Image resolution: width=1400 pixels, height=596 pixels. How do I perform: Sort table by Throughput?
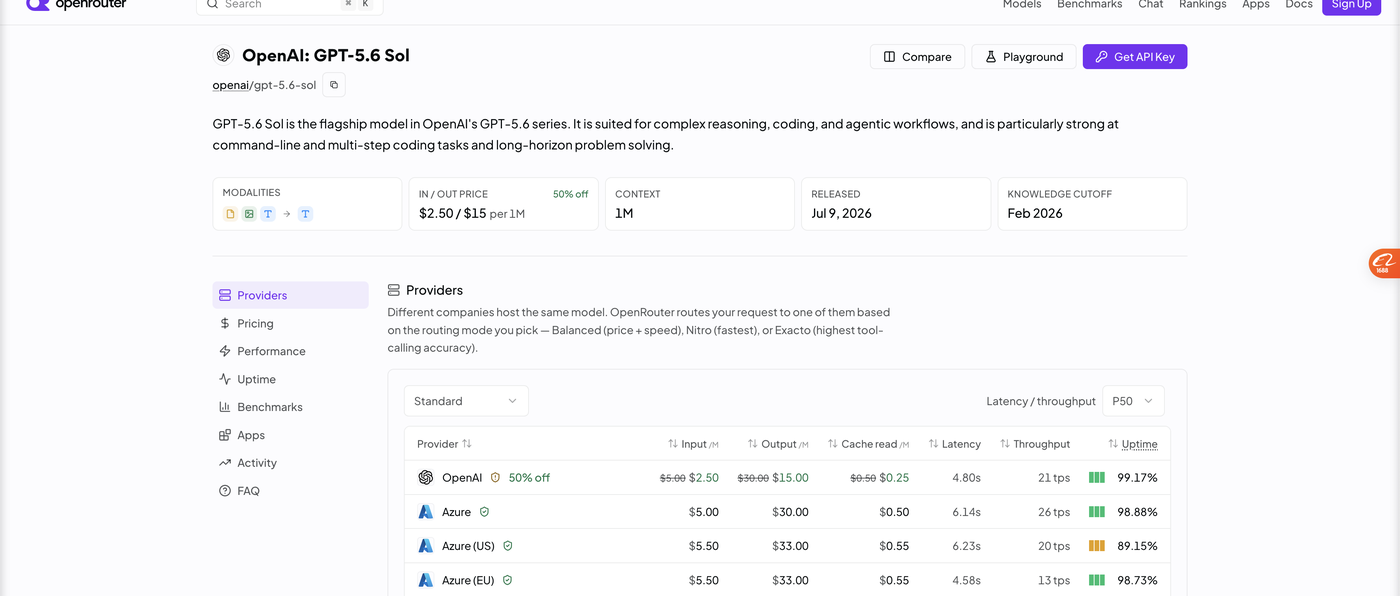[x=1035, y=444]
